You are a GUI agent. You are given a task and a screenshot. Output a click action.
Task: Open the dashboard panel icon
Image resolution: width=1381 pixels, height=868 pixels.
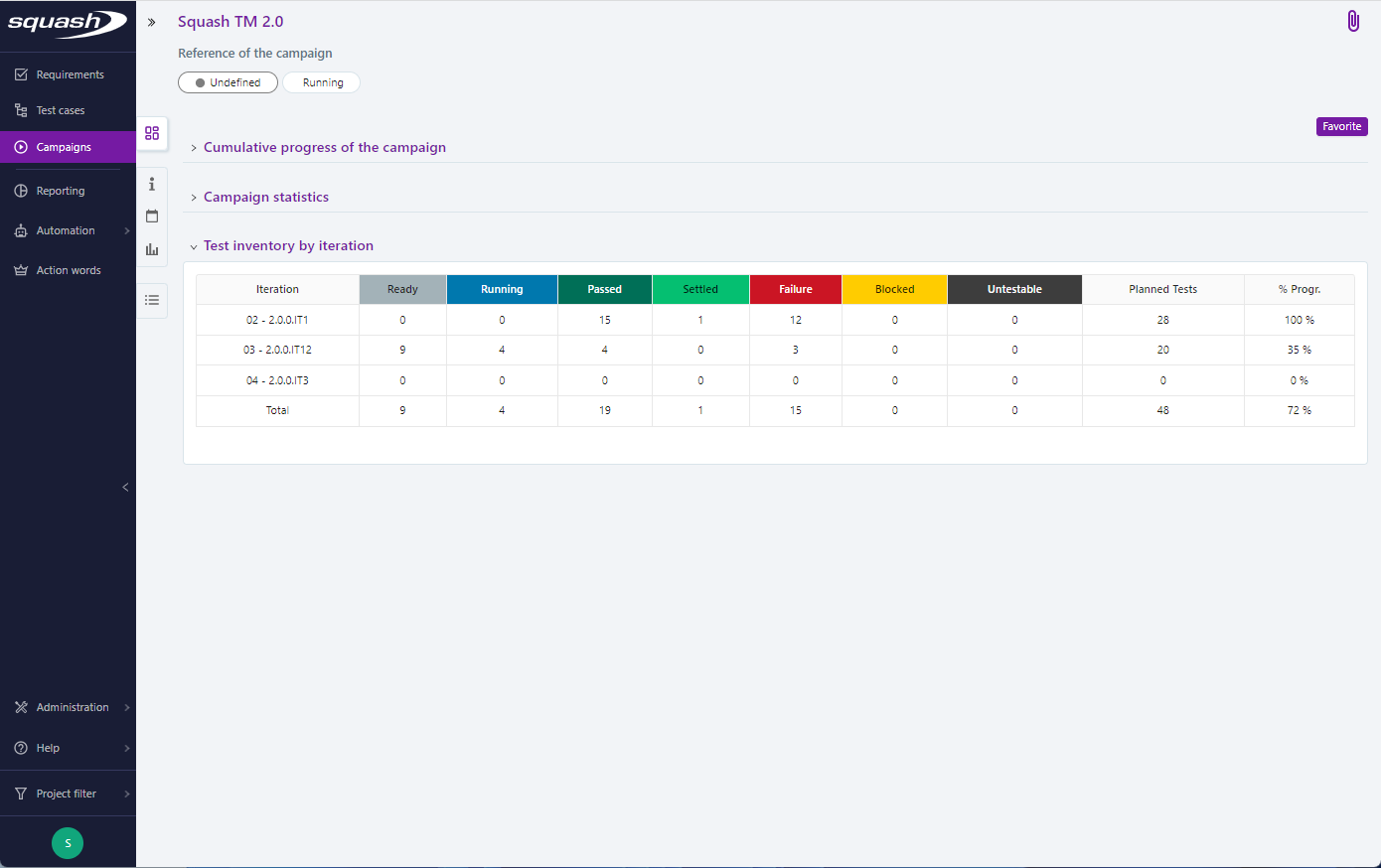point(152,133)
